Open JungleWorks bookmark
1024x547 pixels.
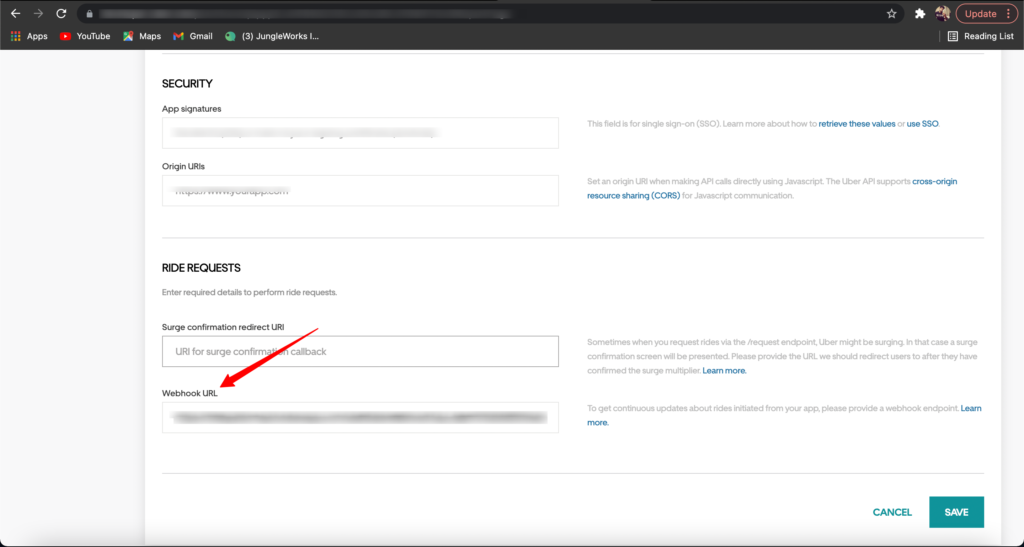272,36
